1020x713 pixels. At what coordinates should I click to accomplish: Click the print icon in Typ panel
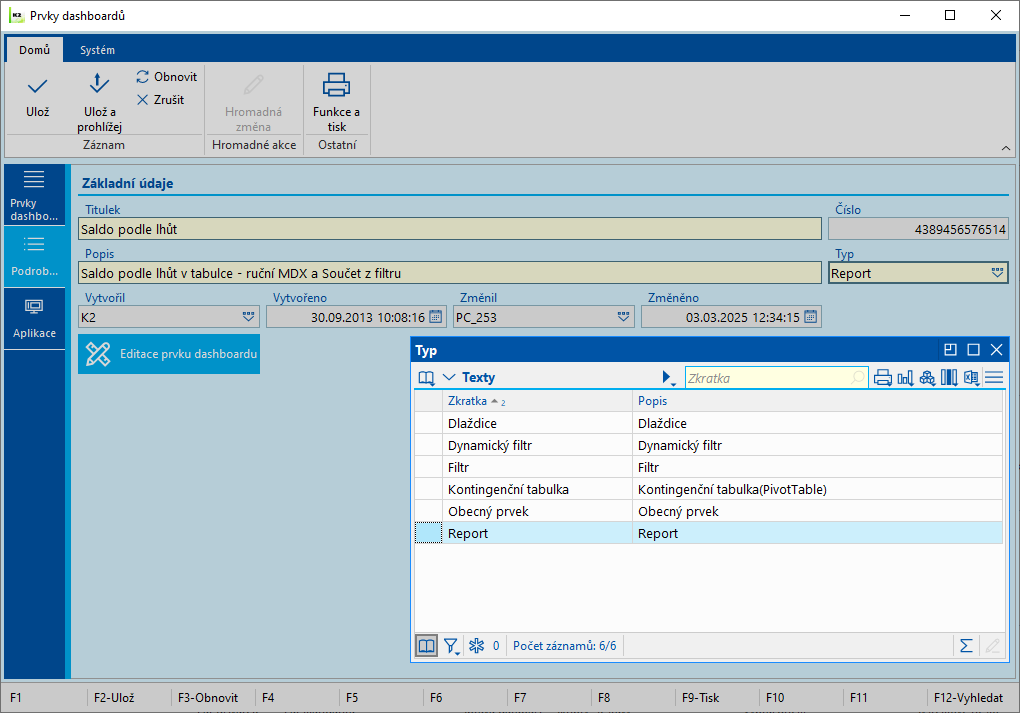click(x=883, y=378)
